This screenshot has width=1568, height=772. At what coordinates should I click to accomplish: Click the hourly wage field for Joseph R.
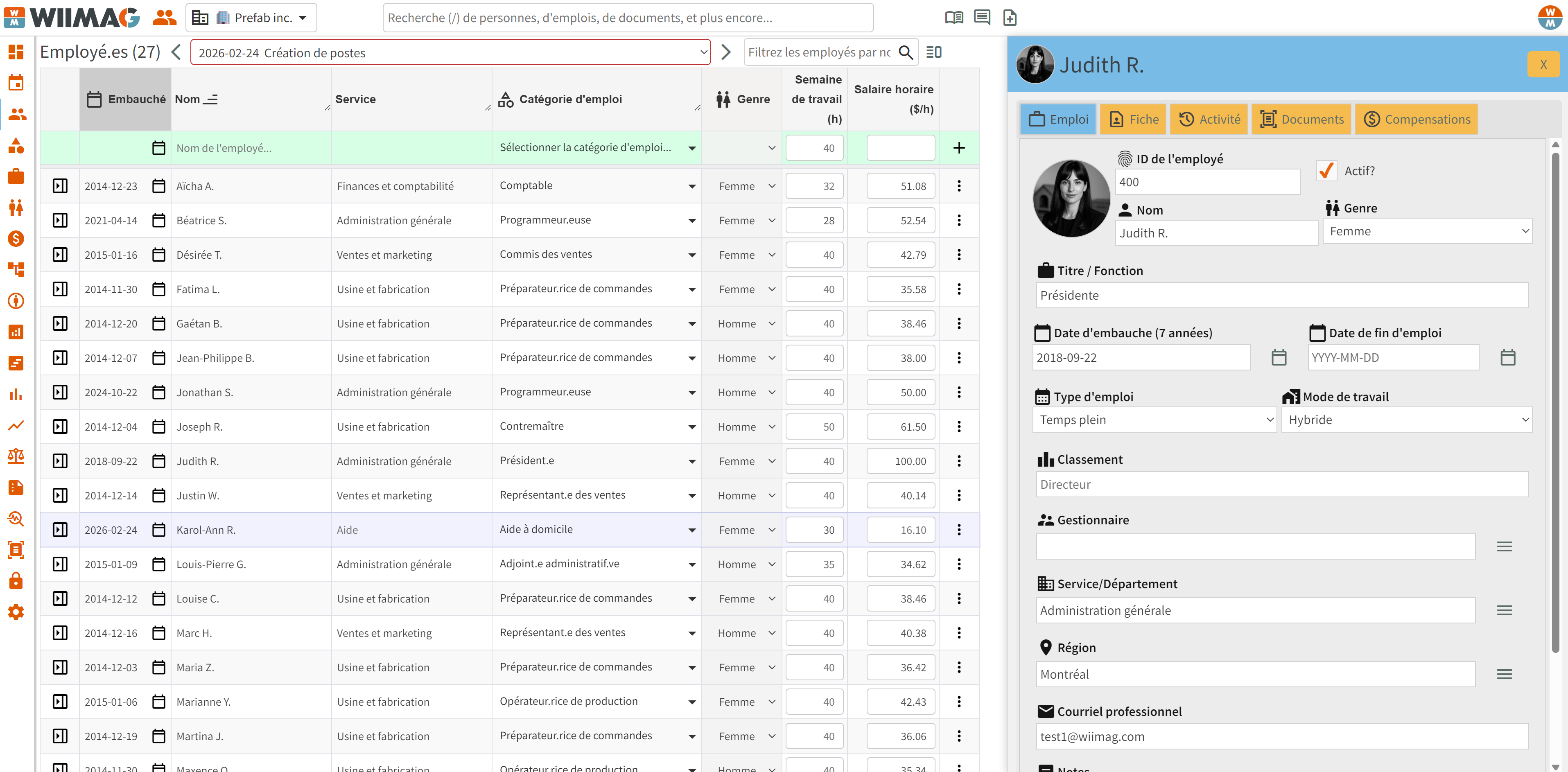click(x=900, y=427)
